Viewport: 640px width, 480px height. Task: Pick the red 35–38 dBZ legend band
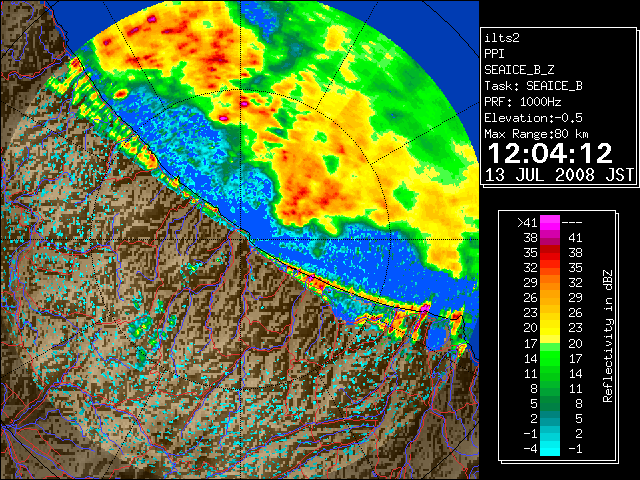[x=550, y=253]
